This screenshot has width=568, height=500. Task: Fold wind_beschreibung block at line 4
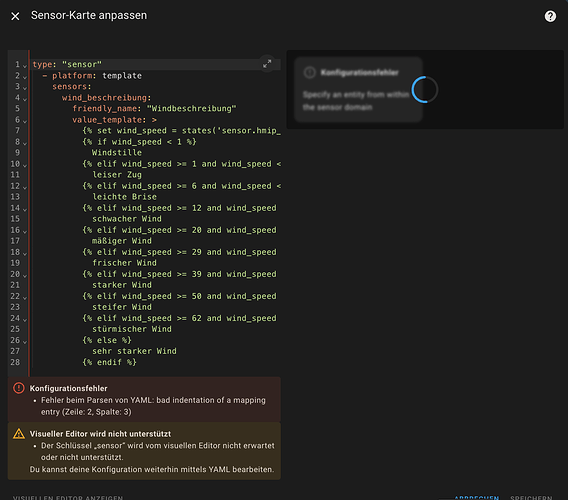click(25, 99)
